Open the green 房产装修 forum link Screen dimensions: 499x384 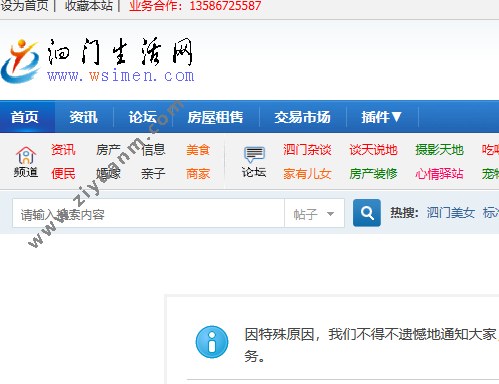[373, 174]
